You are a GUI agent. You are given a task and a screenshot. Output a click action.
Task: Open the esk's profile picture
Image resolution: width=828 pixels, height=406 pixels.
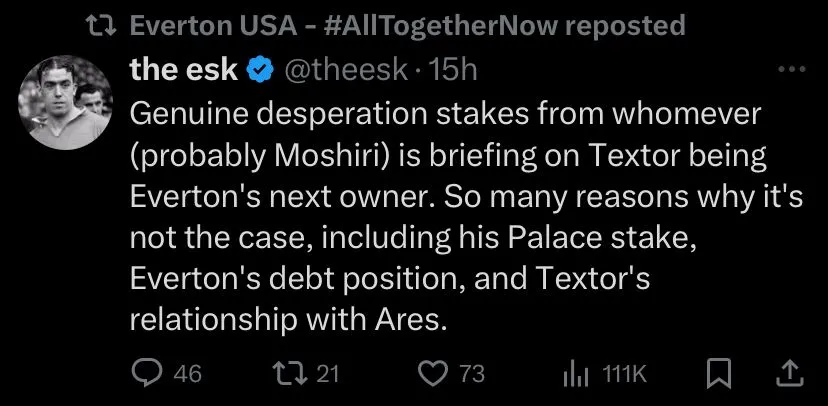coord(65,103)
